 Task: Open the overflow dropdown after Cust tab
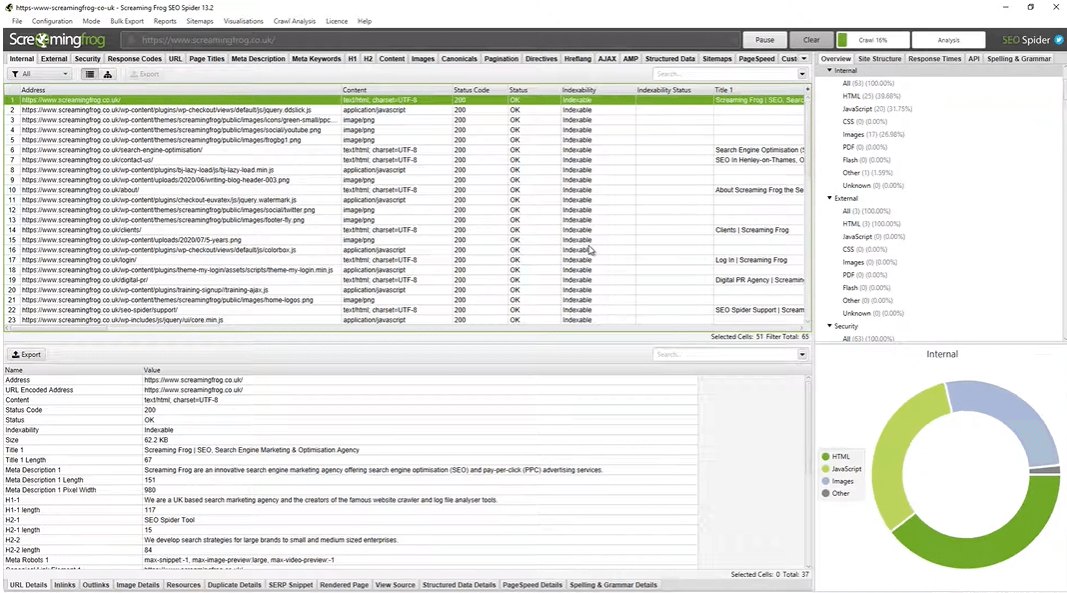tap(804, 59)
